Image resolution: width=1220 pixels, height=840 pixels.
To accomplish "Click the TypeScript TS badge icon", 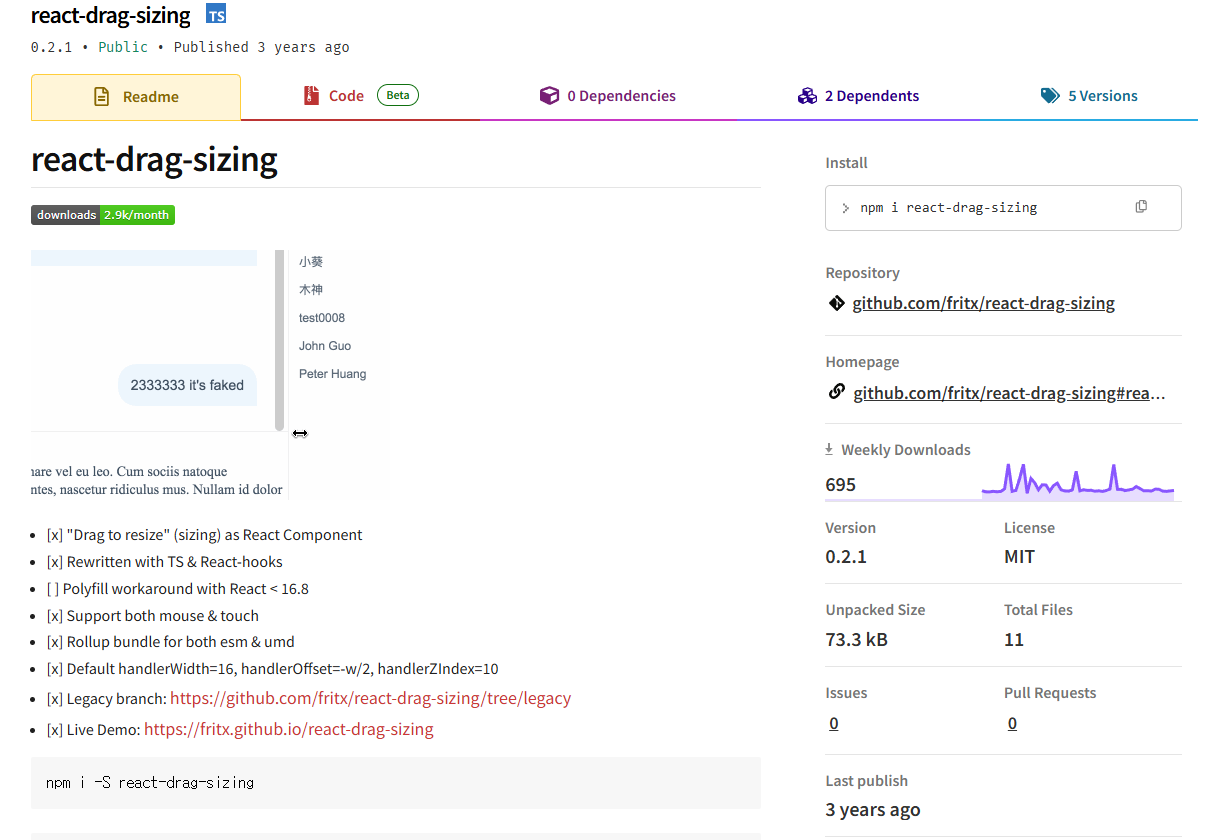I will coord(216,15).
